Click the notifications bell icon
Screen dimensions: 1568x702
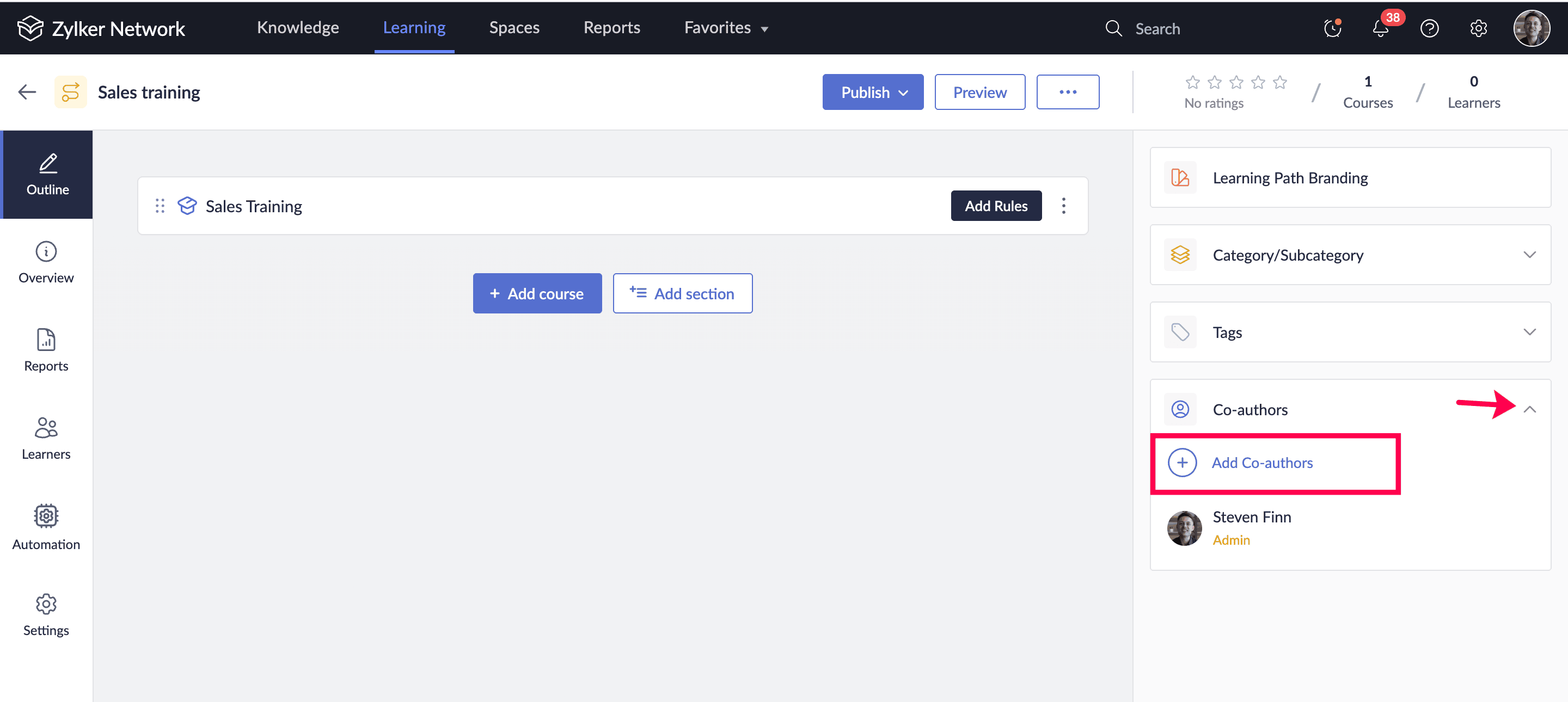coord(1380,29)
